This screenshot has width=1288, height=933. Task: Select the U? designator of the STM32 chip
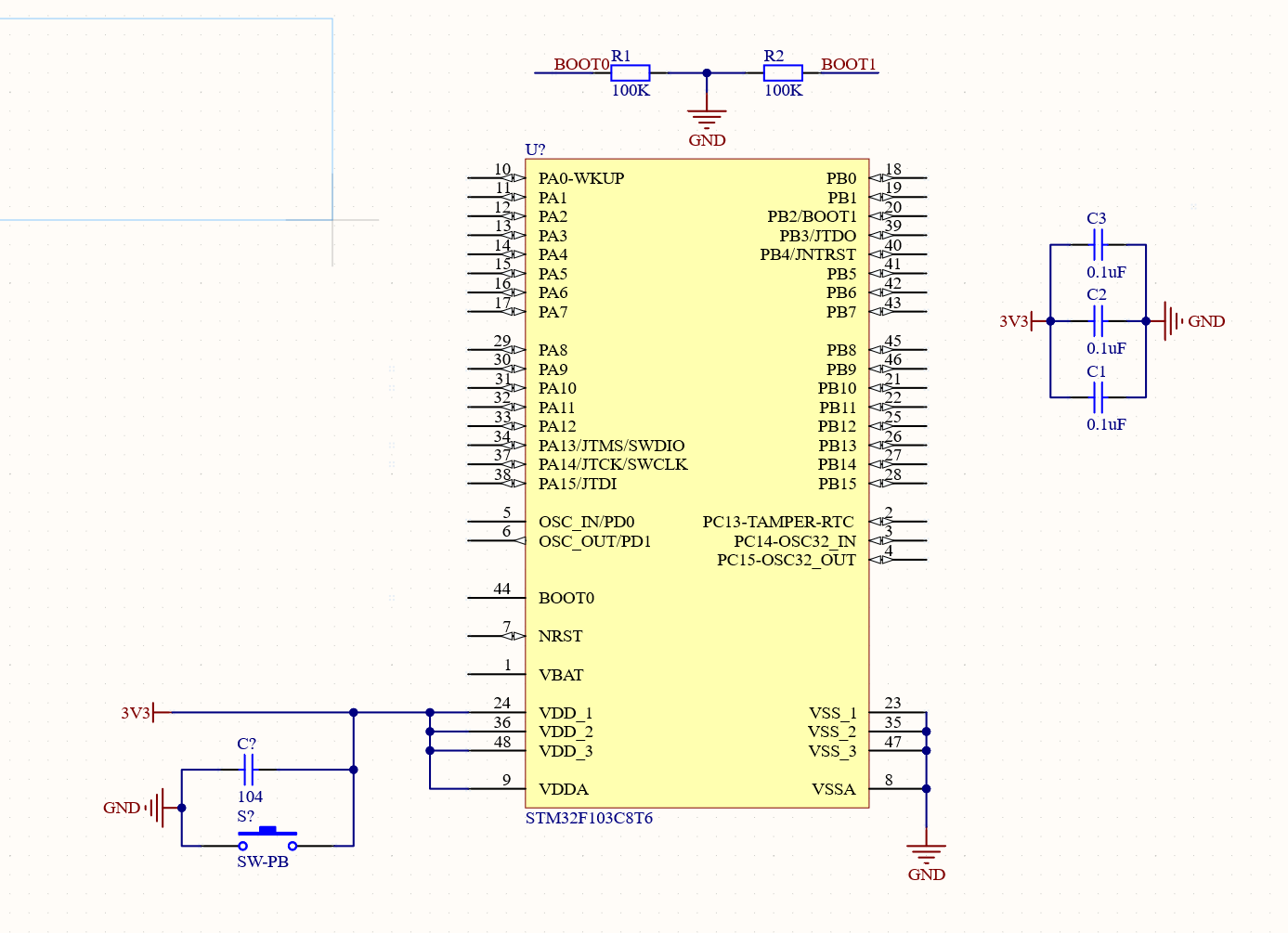(535, 149)
